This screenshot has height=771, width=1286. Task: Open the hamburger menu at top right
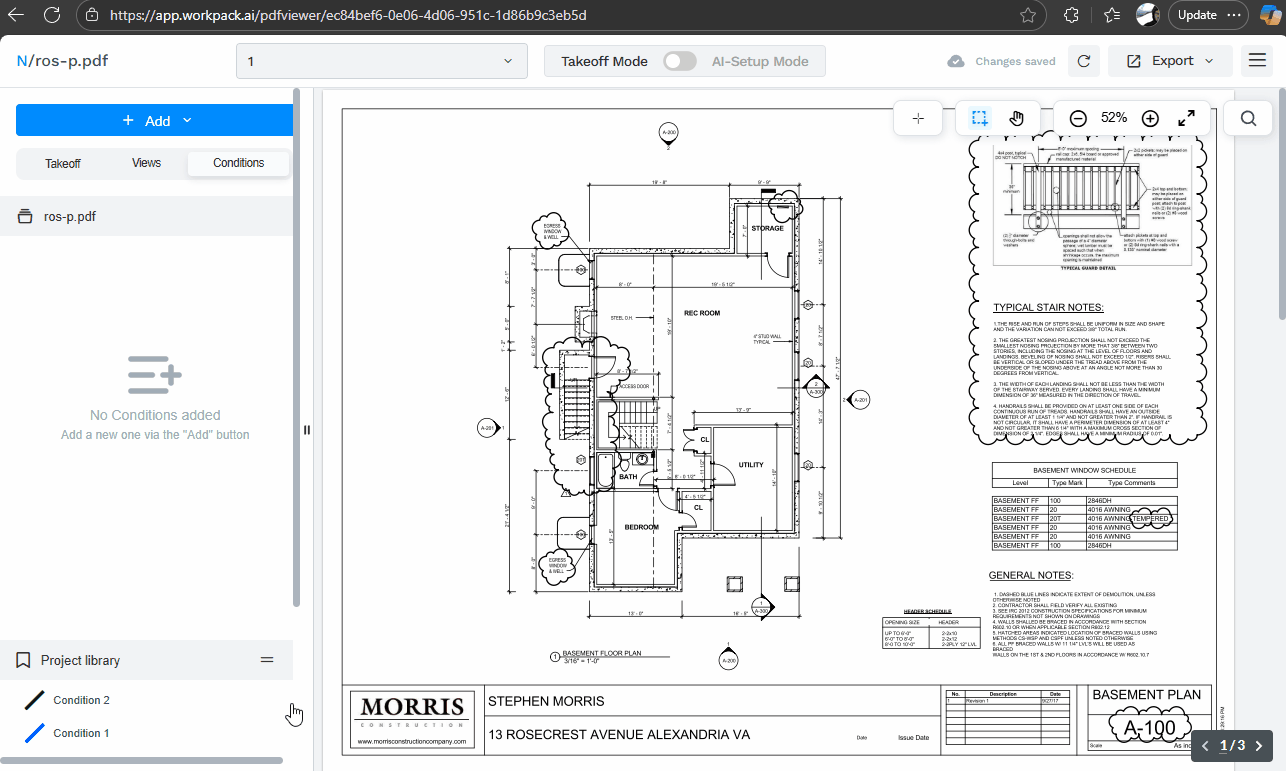click(1257, 61)
